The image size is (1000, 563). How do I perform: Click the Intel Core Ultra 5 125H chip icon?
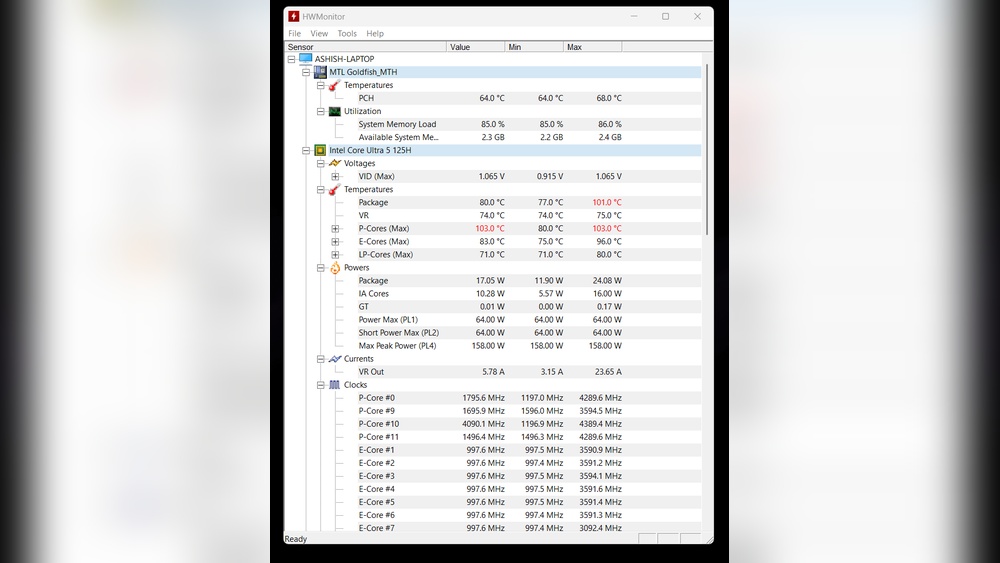320,150
